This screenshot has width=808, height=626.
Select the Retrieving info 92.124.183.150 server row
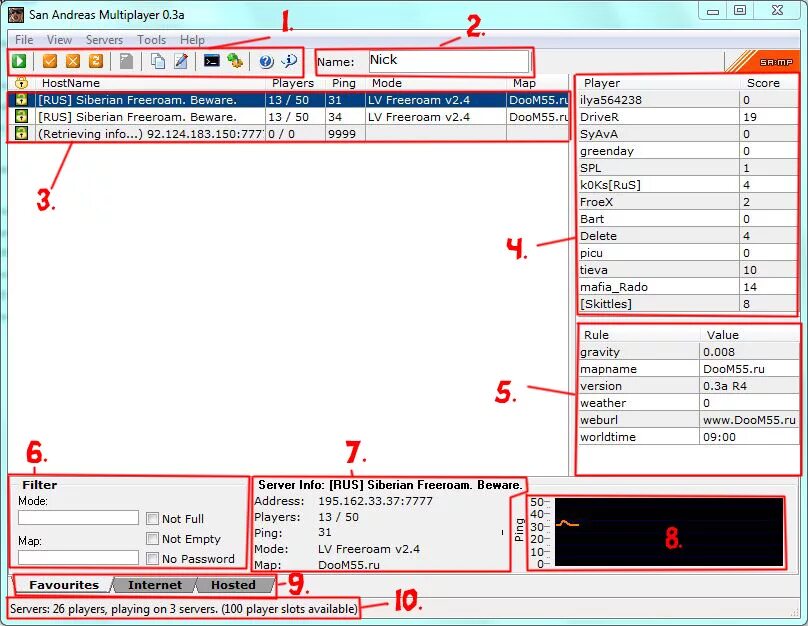[289, 134]
